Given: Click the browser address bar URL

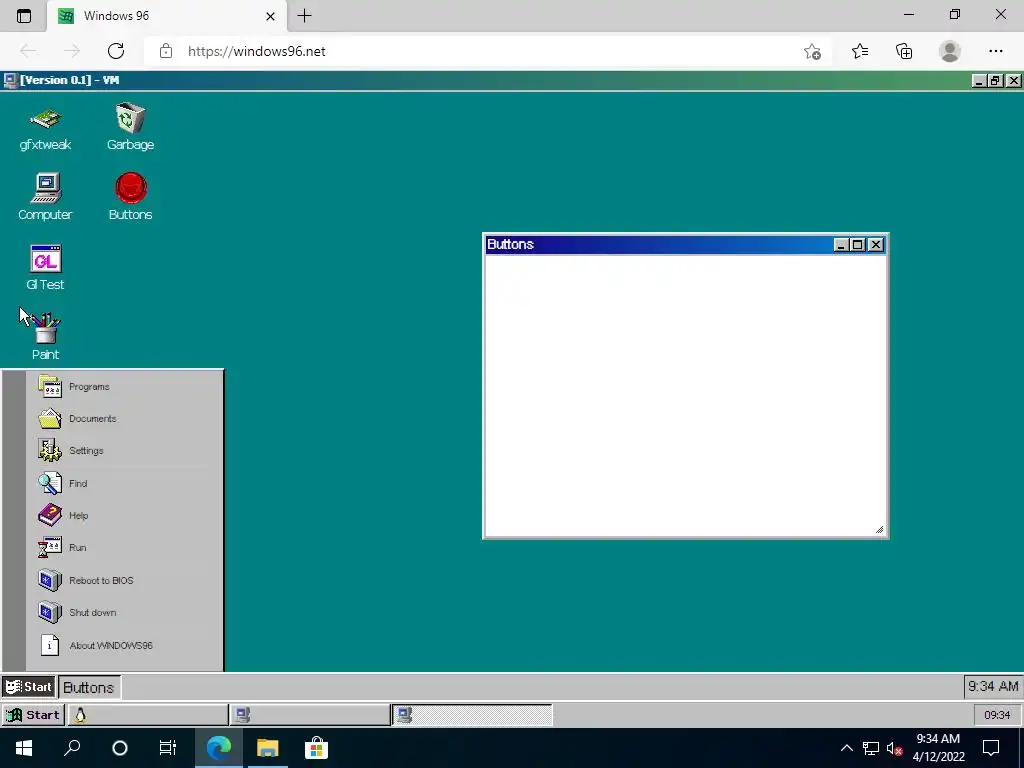Looking at the screenshot, I should tap(257, 52).
